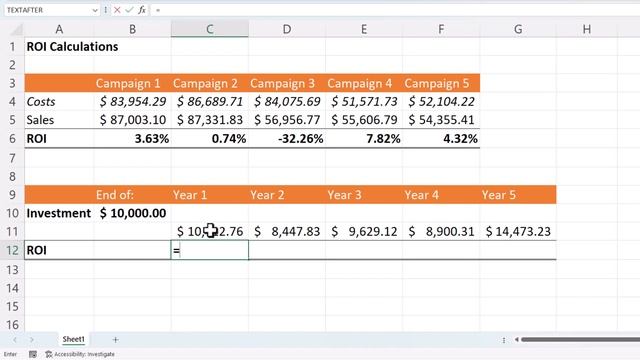Select investment amount $ 10,000.00
This screenshot has width=640, height=360.
coord(133,213)
